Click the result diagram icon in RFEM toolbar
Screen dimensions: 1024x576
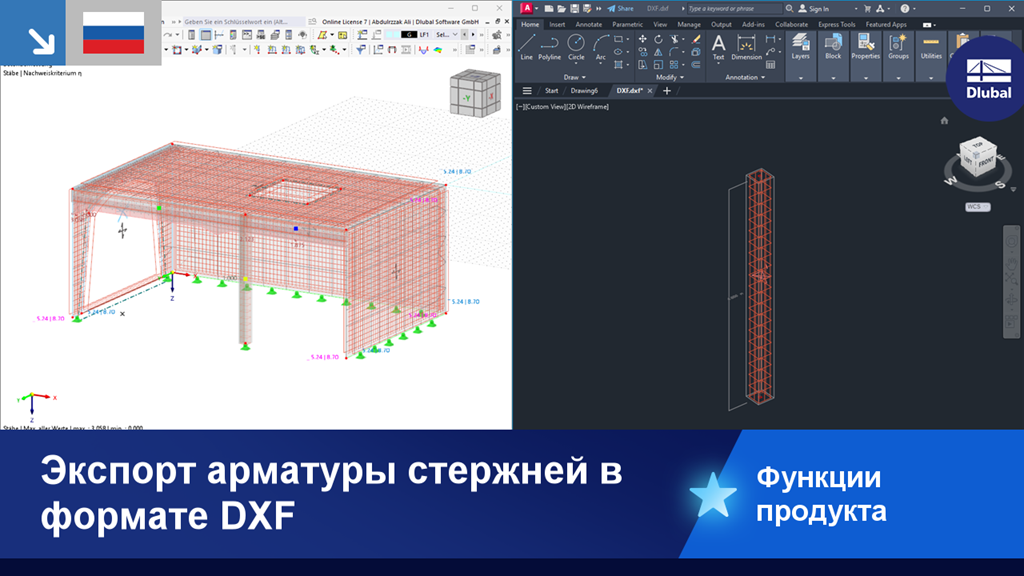point(424,49)
